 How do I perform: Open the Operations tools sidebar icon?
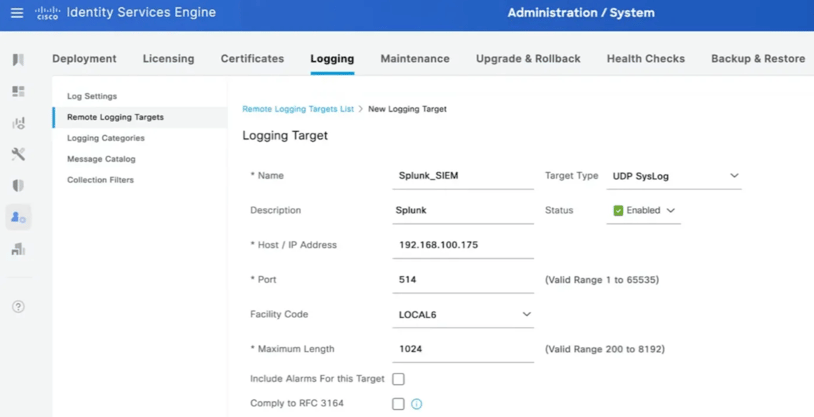coord(18,154)
